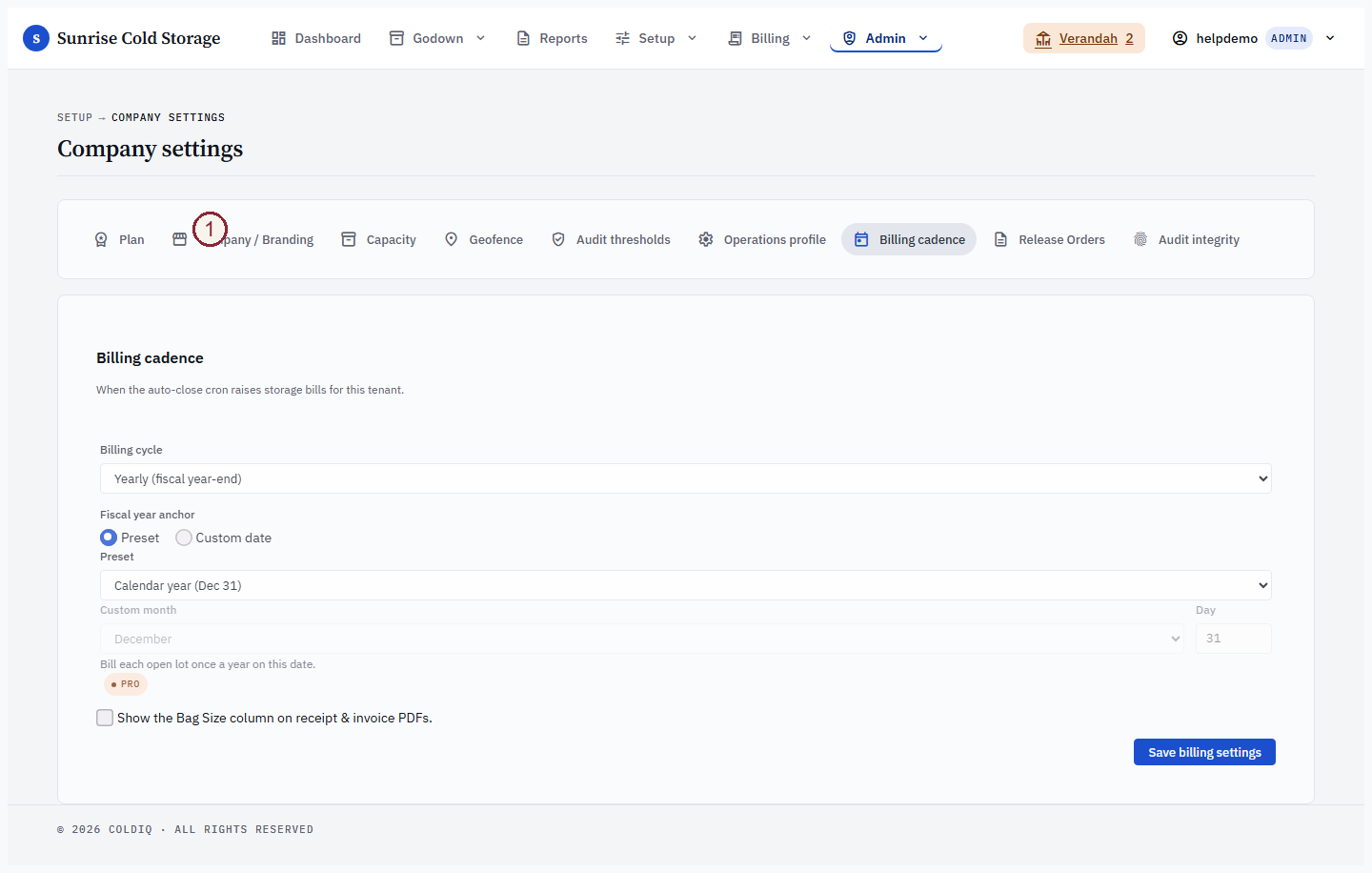Click the helpdemo username text
This screenshot has width=1372, height=873.
(1227, 38)
